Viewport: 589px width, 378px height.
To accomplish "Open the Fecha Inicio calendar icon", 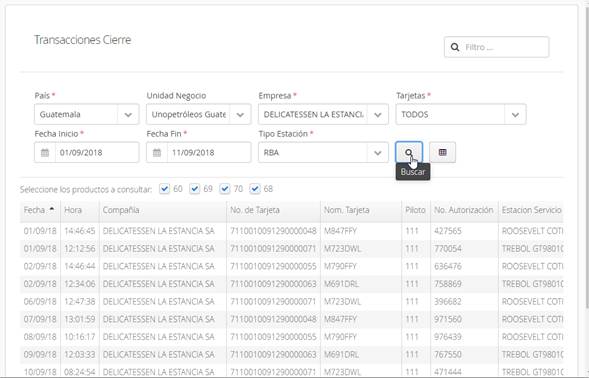I will coord(45,153).
